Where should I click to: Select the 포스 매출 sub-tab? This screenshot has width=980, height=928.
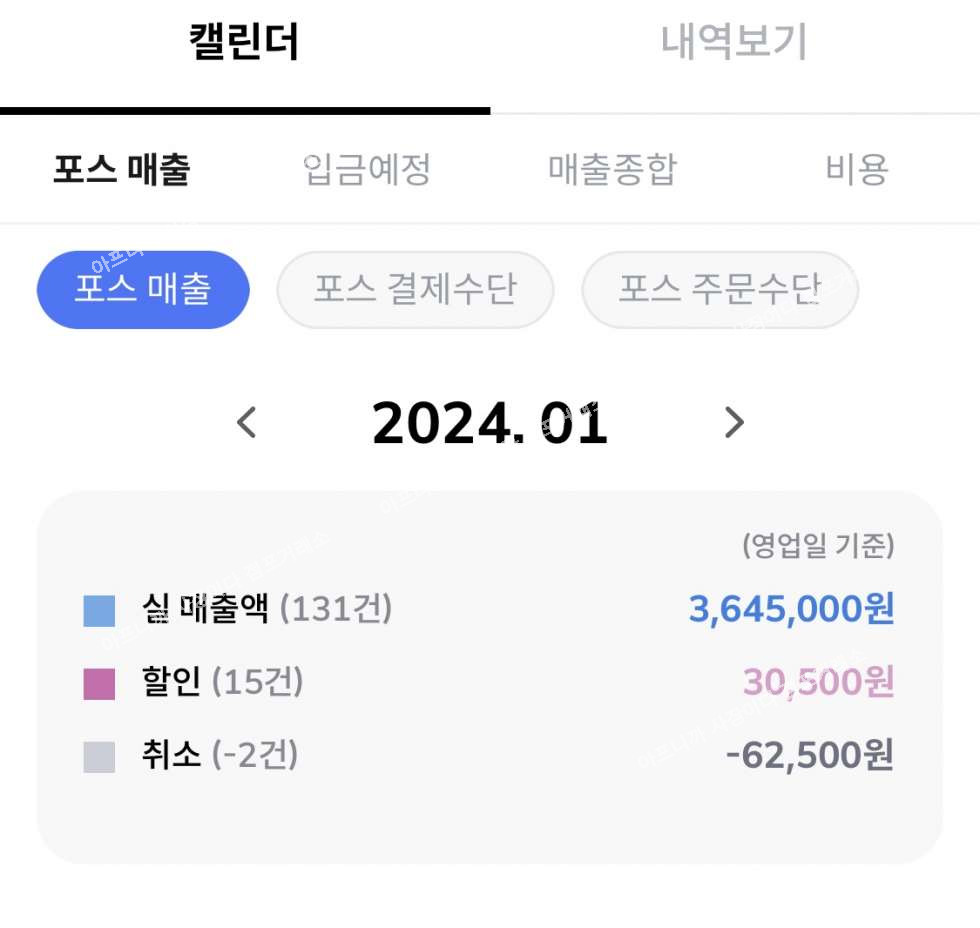[x=121, y=169]
